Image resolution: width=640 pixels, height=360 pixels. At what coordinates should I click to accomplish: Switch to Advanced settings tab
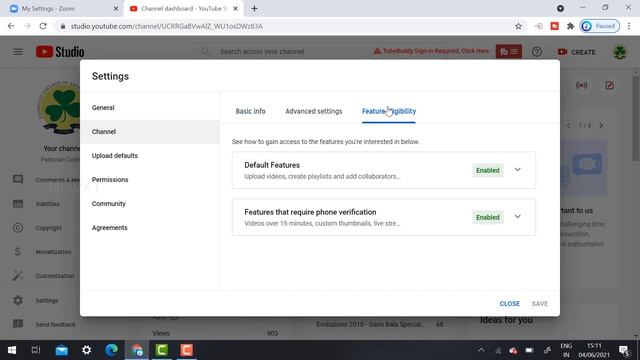313,111
